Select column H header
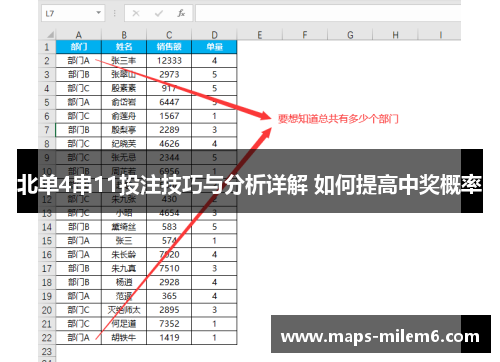Screen dimensions: 500x362 [x=395, y=35]
